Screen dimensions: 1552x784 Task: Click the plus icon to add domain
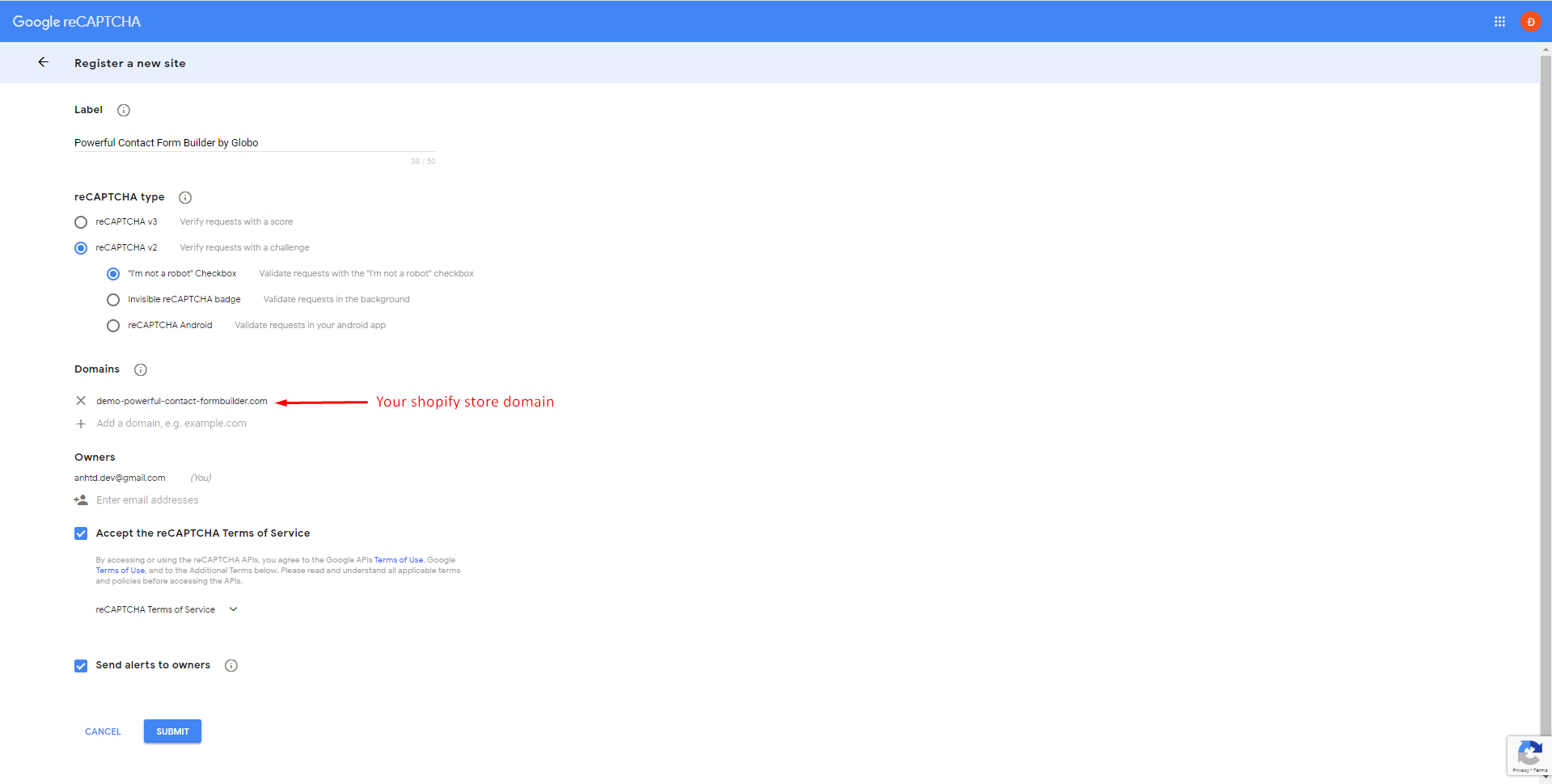click(x=81, y=424)
